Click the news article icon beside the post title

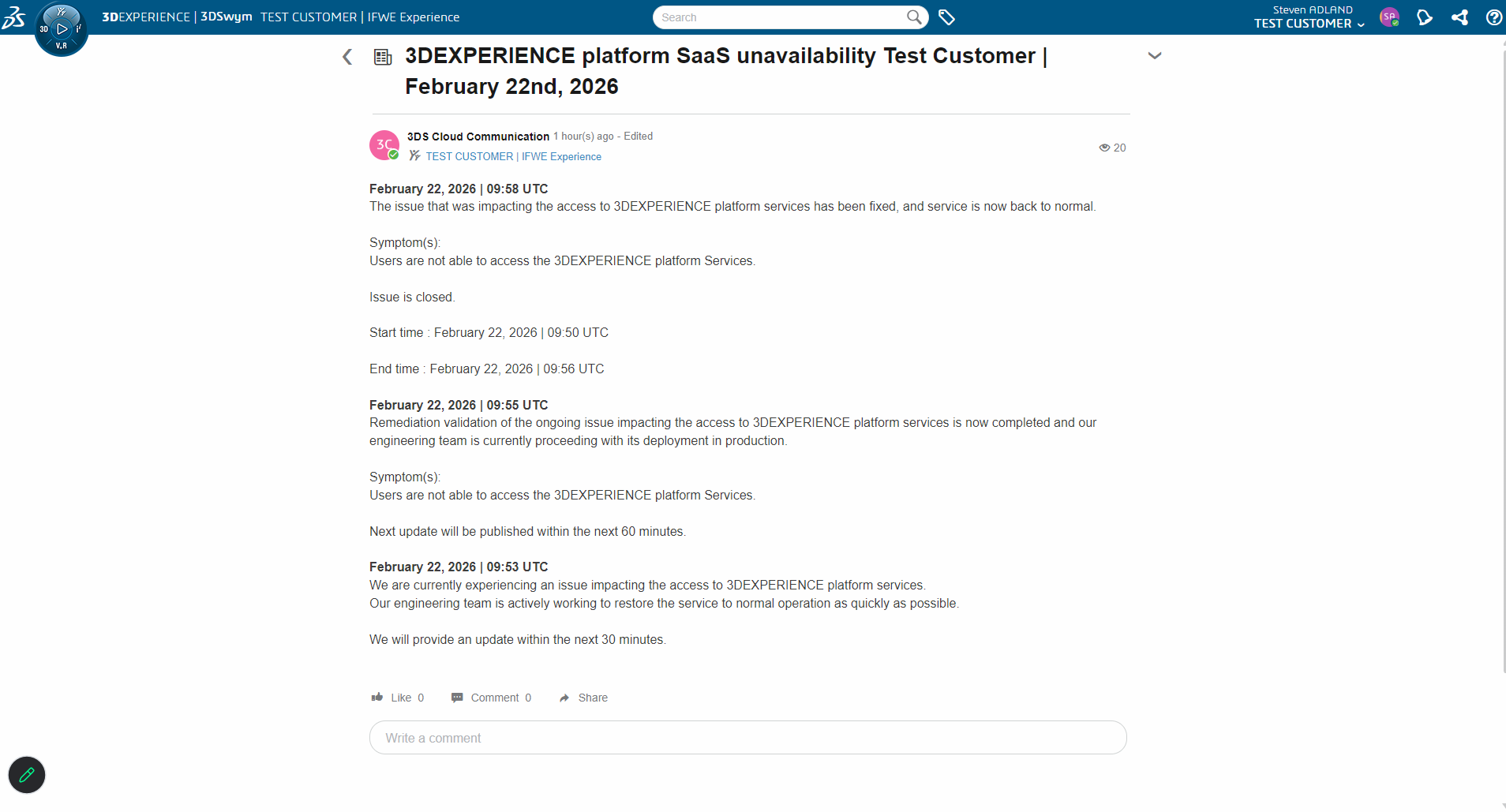382,56
